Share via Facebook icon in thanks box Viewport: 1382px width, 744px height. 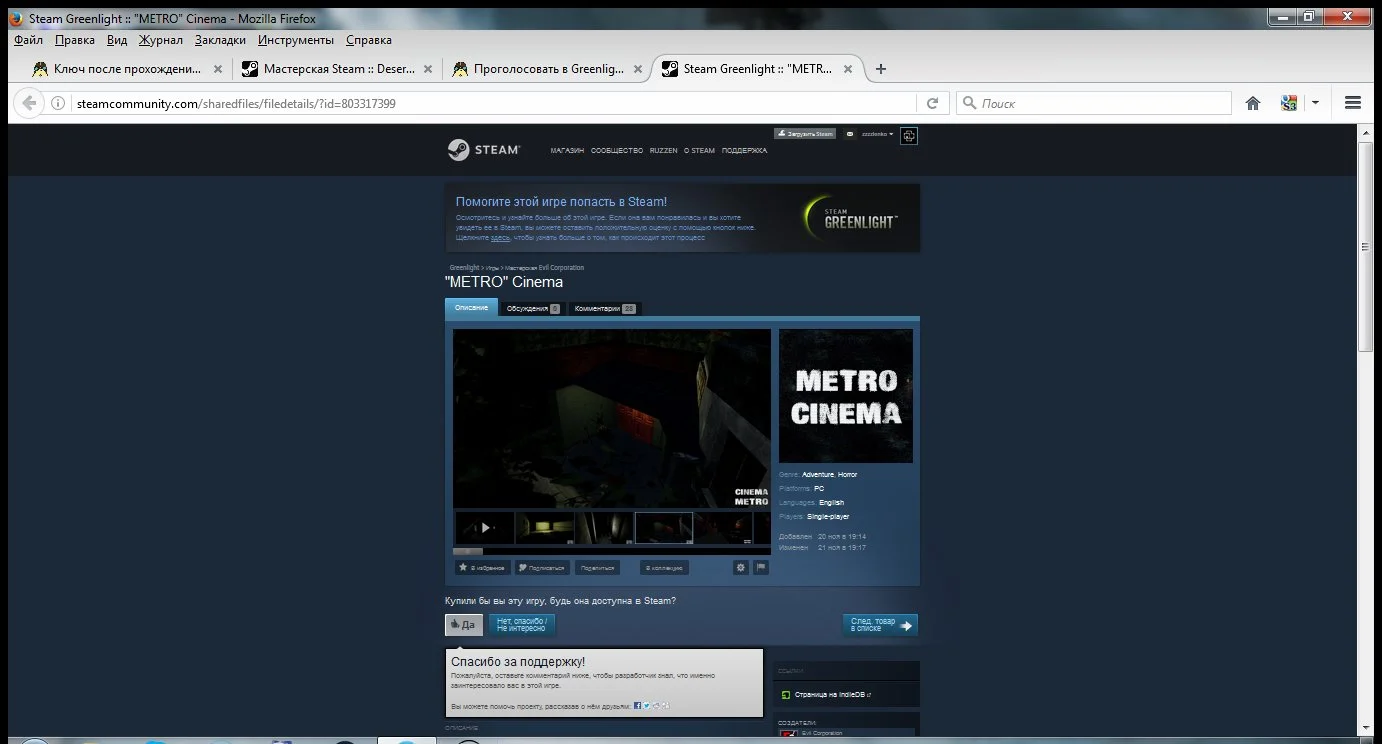(637, 705)
